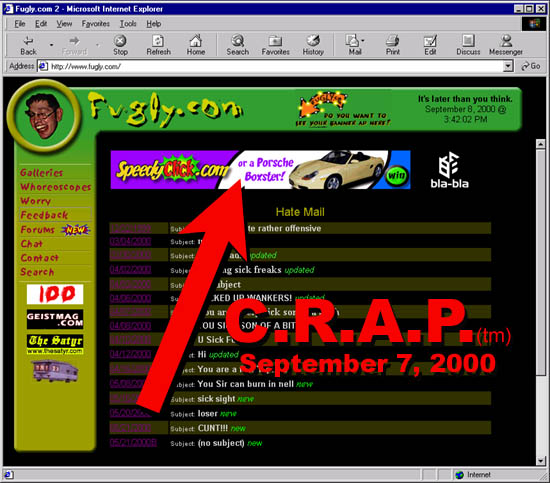Click the Edit toolbar icon
Image resolution: width=550 pixels, height=483 pixels.
(x=430, y=46)
